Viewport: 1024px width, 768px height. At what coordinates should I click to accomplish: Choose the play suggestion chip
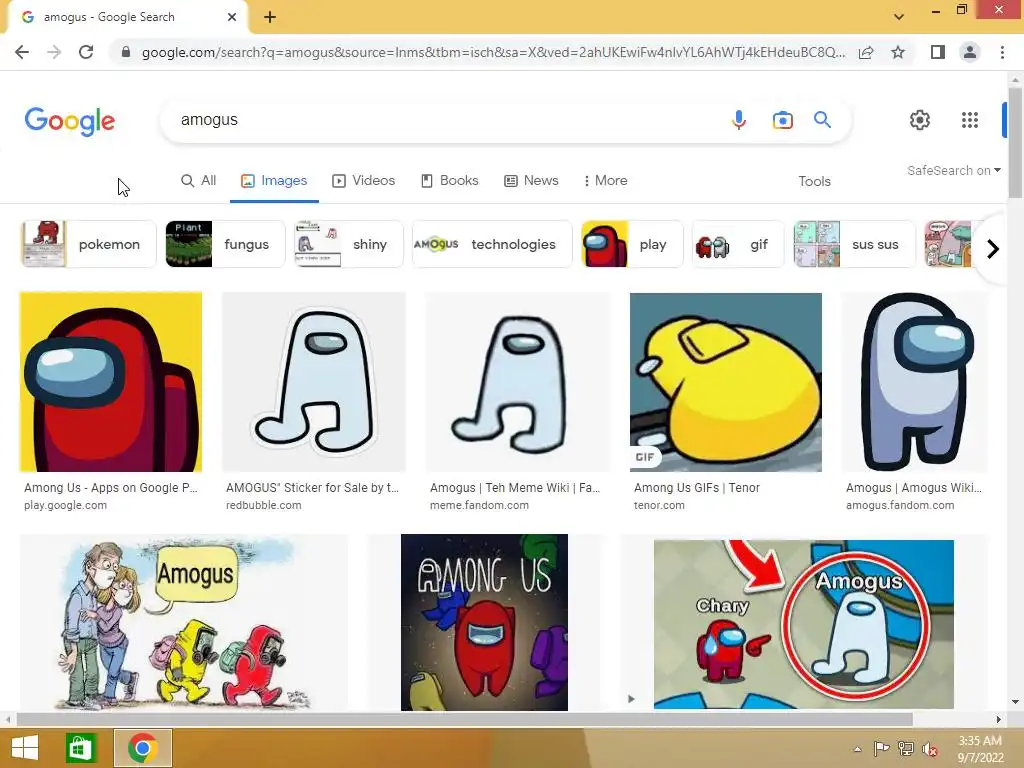pos(632,244)
